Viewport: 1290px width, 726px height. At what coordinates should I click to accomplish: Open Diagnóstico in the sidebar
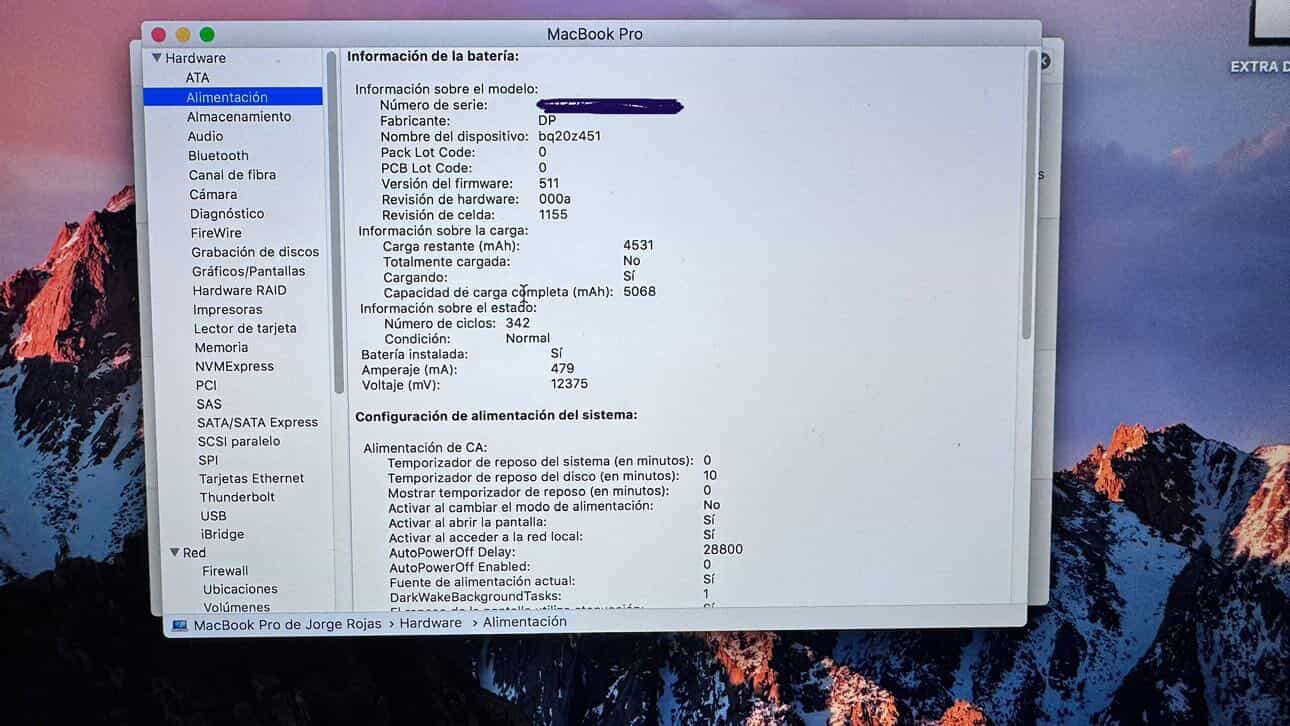point(227,213)
